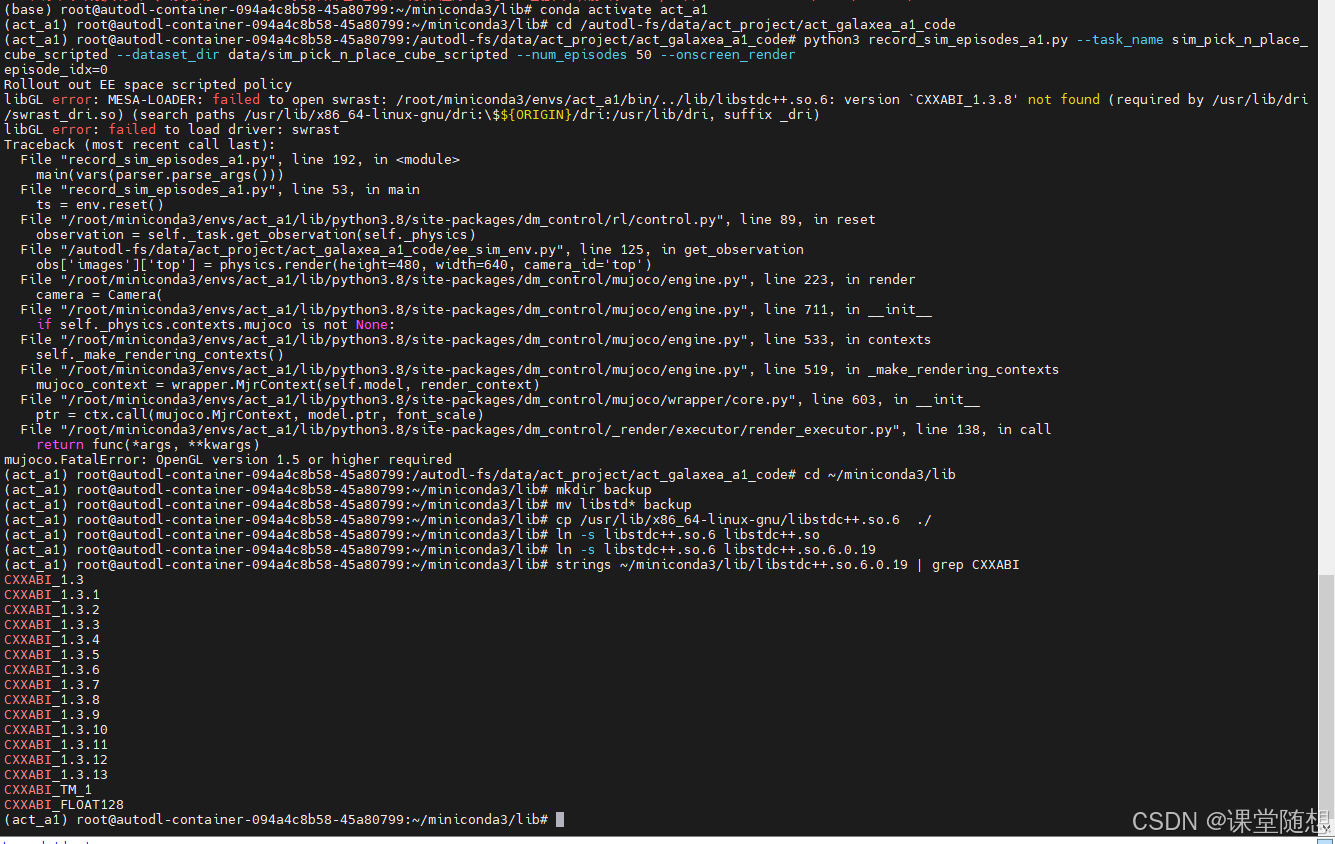Click the plain 'CXXABI_1.3' output line

[x=44, y=580]
